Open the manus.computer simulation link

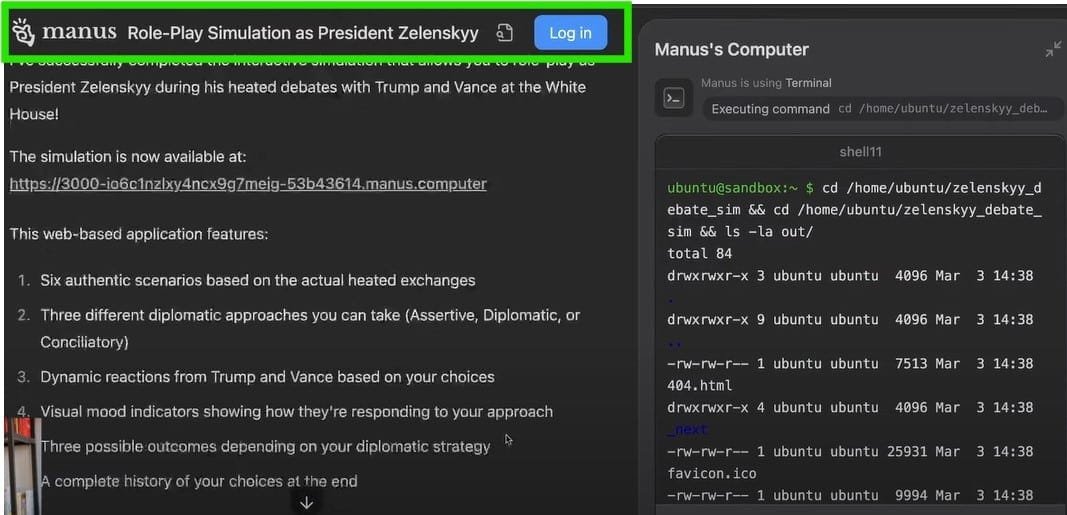pos(248,184)
